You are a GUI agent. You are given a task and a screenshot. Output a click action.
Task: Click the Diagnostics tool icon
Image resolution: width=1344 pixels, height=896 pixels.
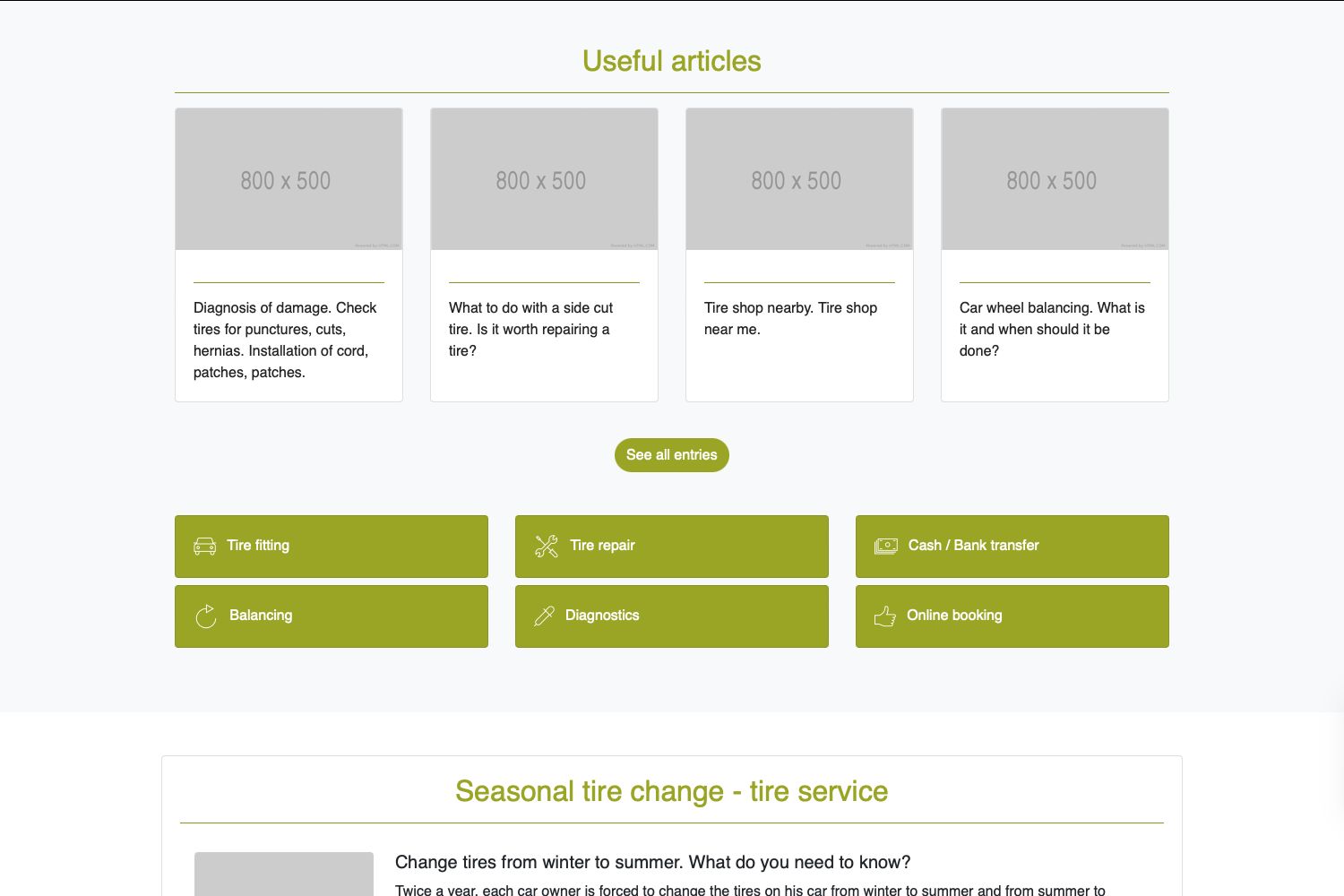[x=544, y=616]
